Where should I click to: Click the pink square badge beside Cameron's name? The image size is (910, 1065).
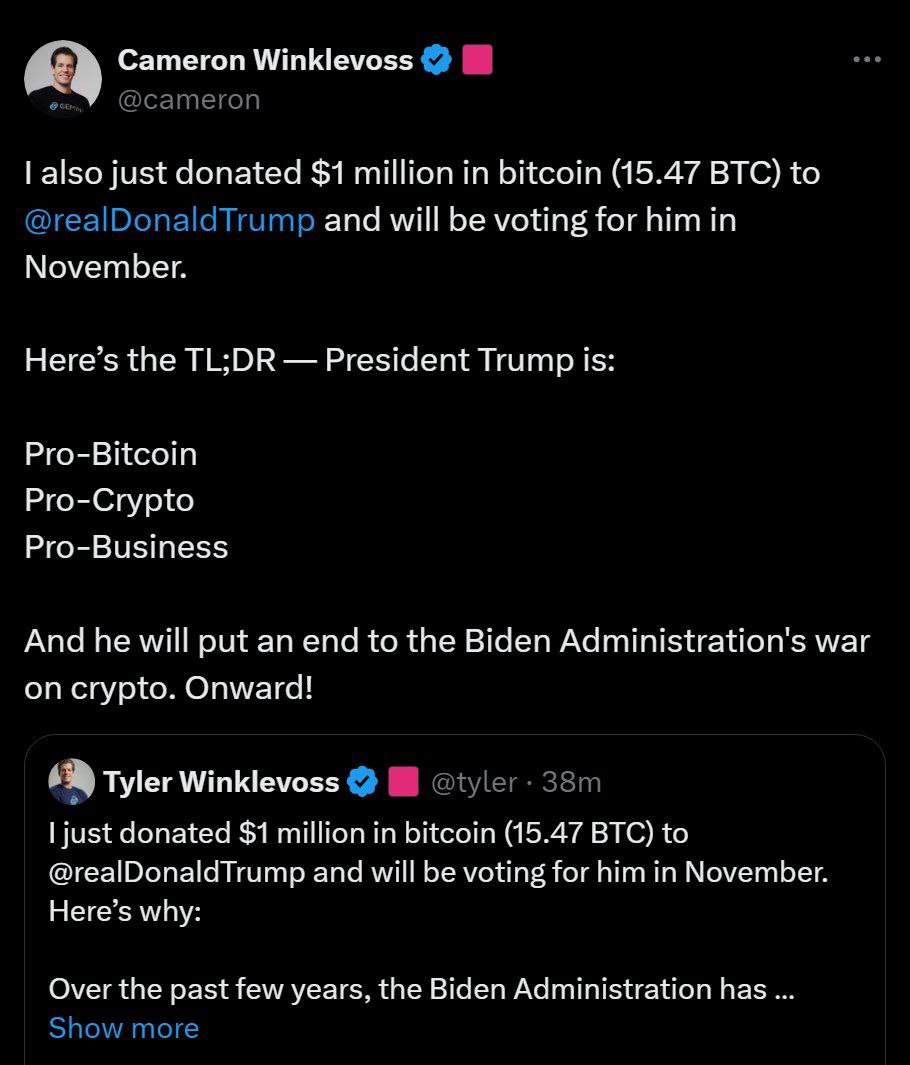point(476,60)
